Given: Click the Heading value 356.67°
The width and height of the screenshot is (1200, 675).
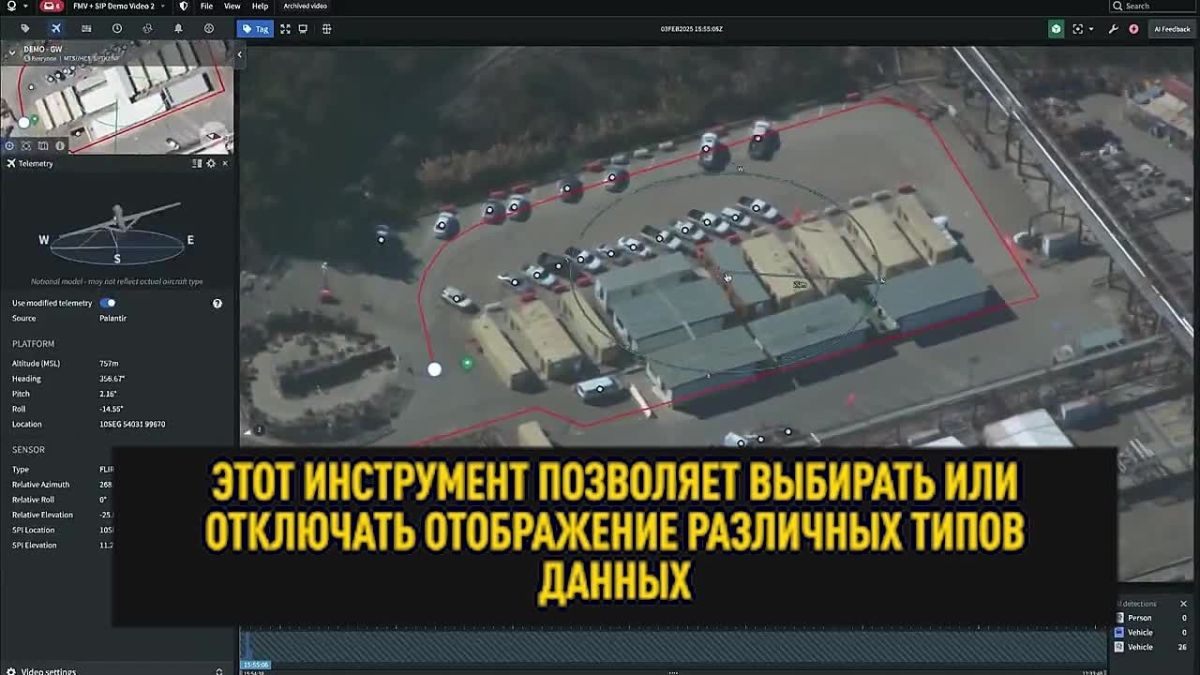Looking at the screenshot, I should click(112, 379).
